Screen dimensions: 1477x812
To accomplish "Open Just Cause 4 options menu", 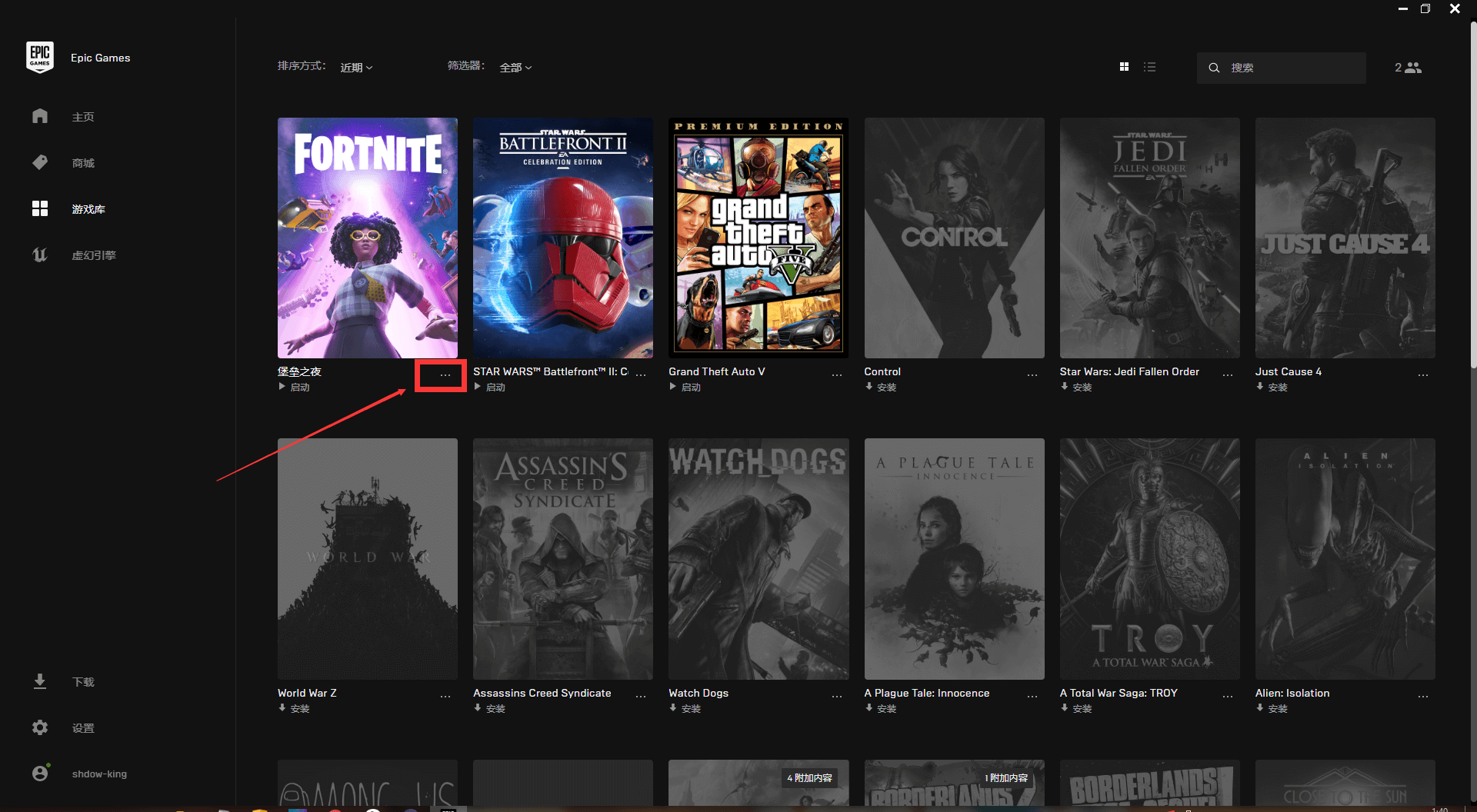I will click(x=1423, y=374).
